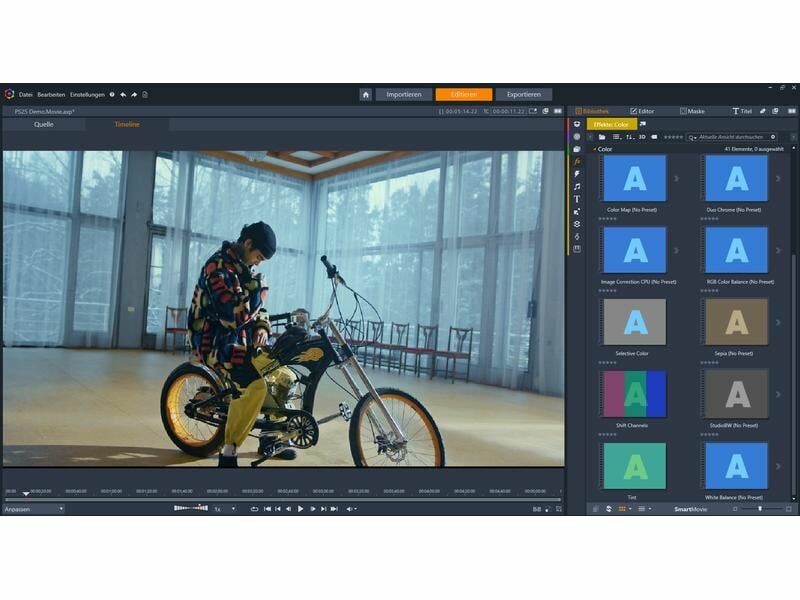The width and height of the screenshot is (800, 600).
Task: Undo the last action with the back arrow
Action: (x=123, y=94)
